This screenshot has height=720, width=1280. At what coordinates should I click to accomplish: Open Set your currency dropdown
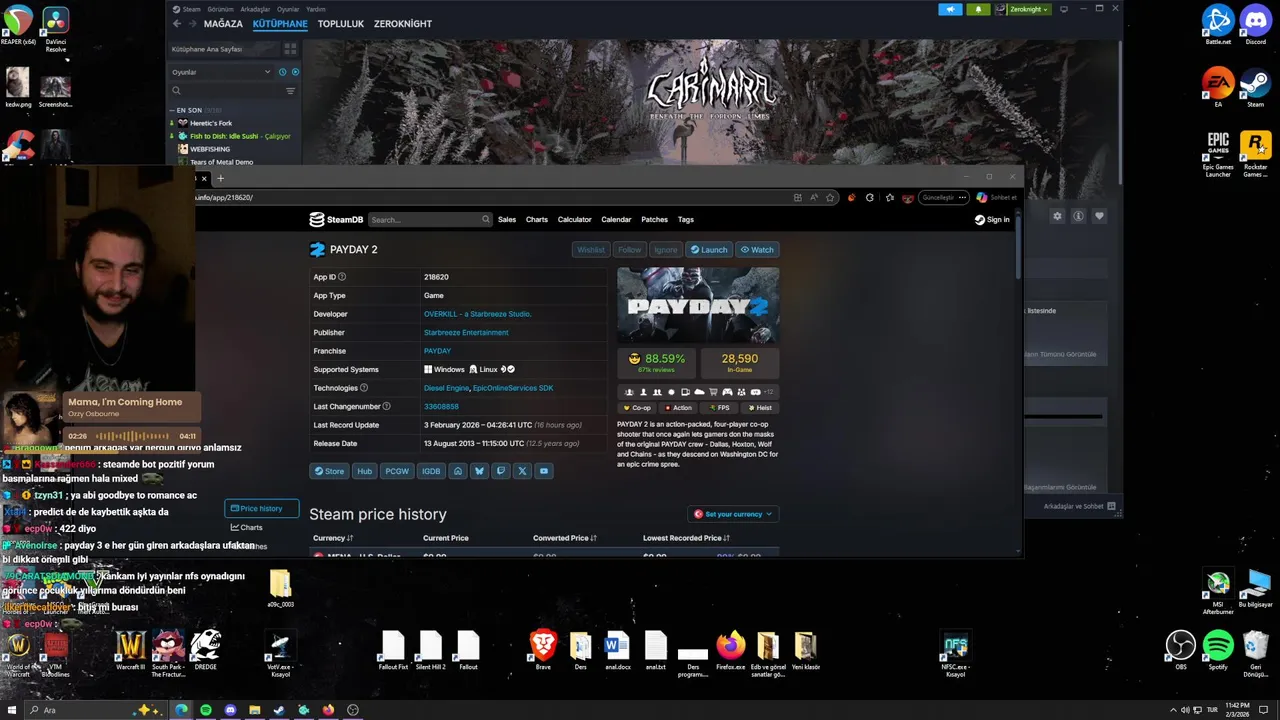point(733,514)
